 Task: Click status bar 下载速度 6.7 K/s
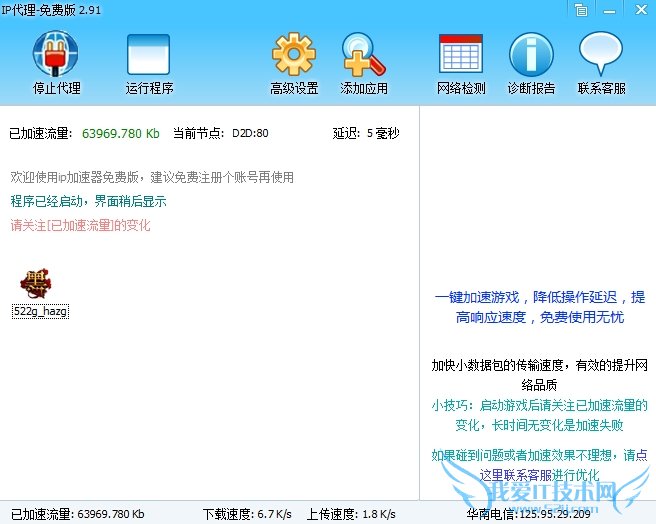pyautogui.click(x=247, y=514)
